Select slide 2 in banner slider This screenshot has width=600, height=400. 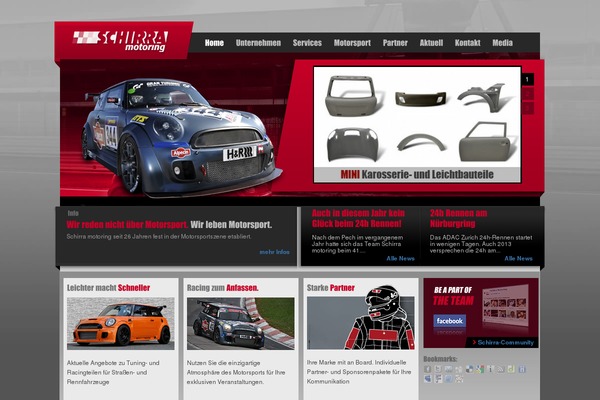[x=527, y=94]
